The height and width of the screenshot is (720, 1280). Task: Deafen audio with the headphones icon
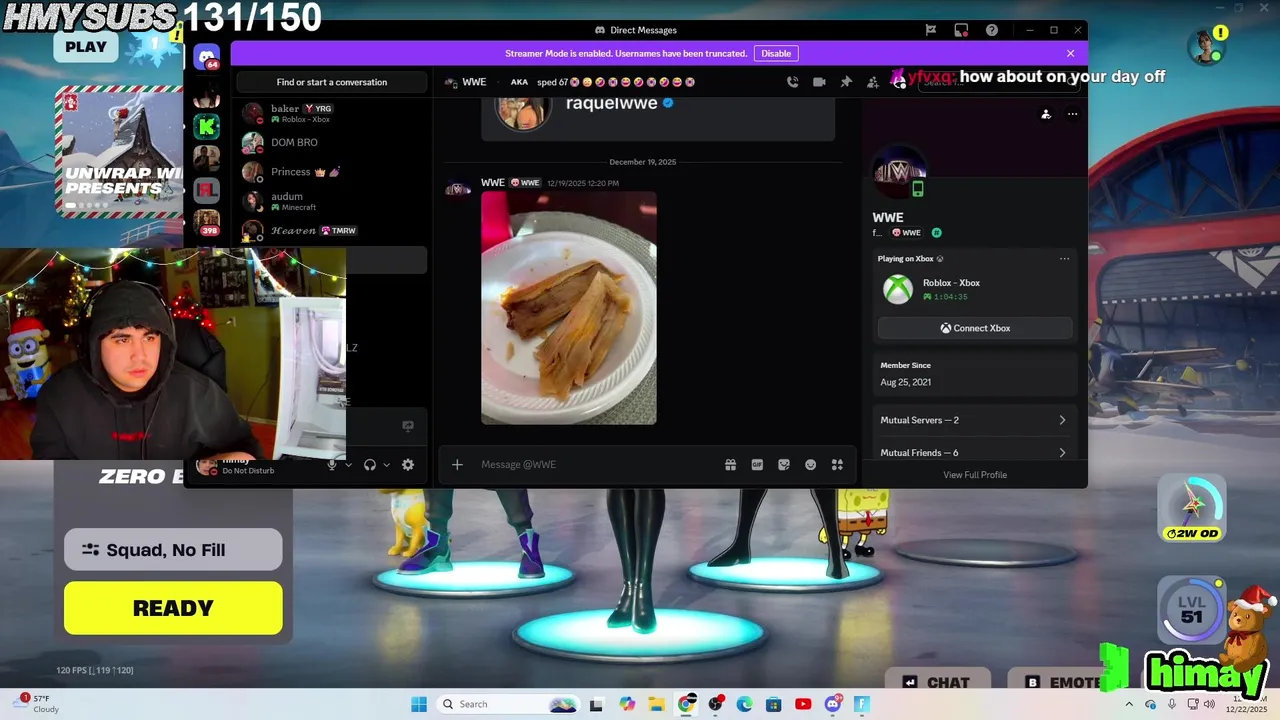tap(370, 464)
